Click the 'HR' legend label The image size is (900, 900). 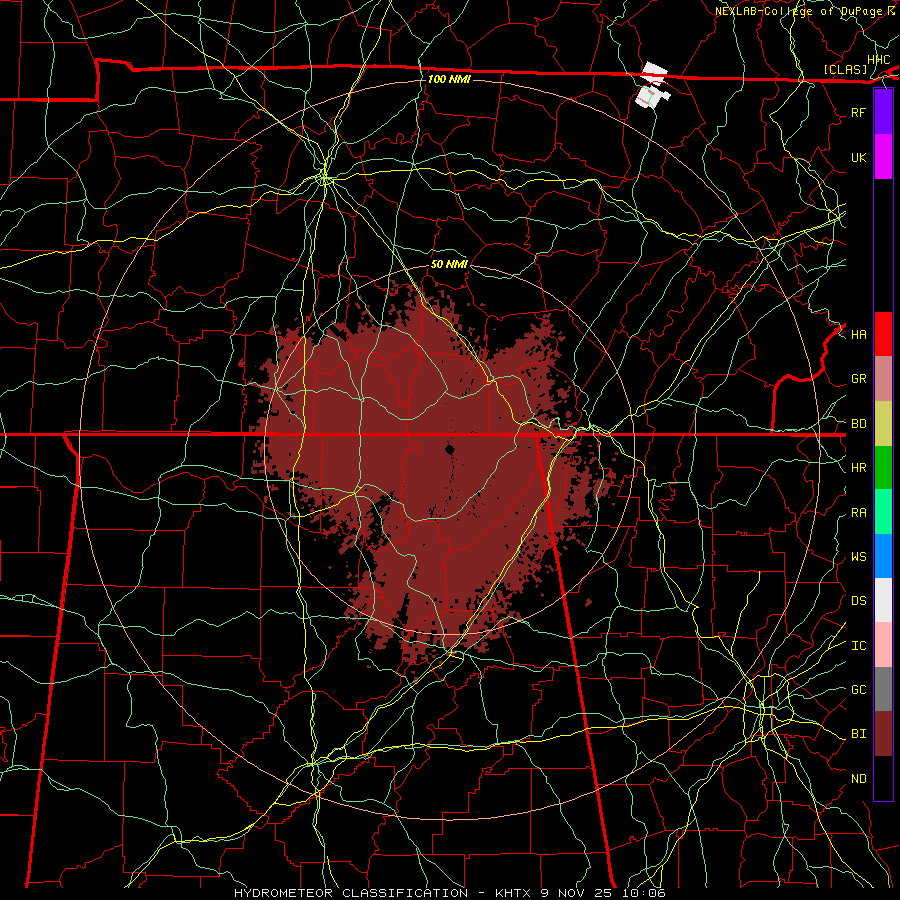pyautogui.click(x=859, y=468)
